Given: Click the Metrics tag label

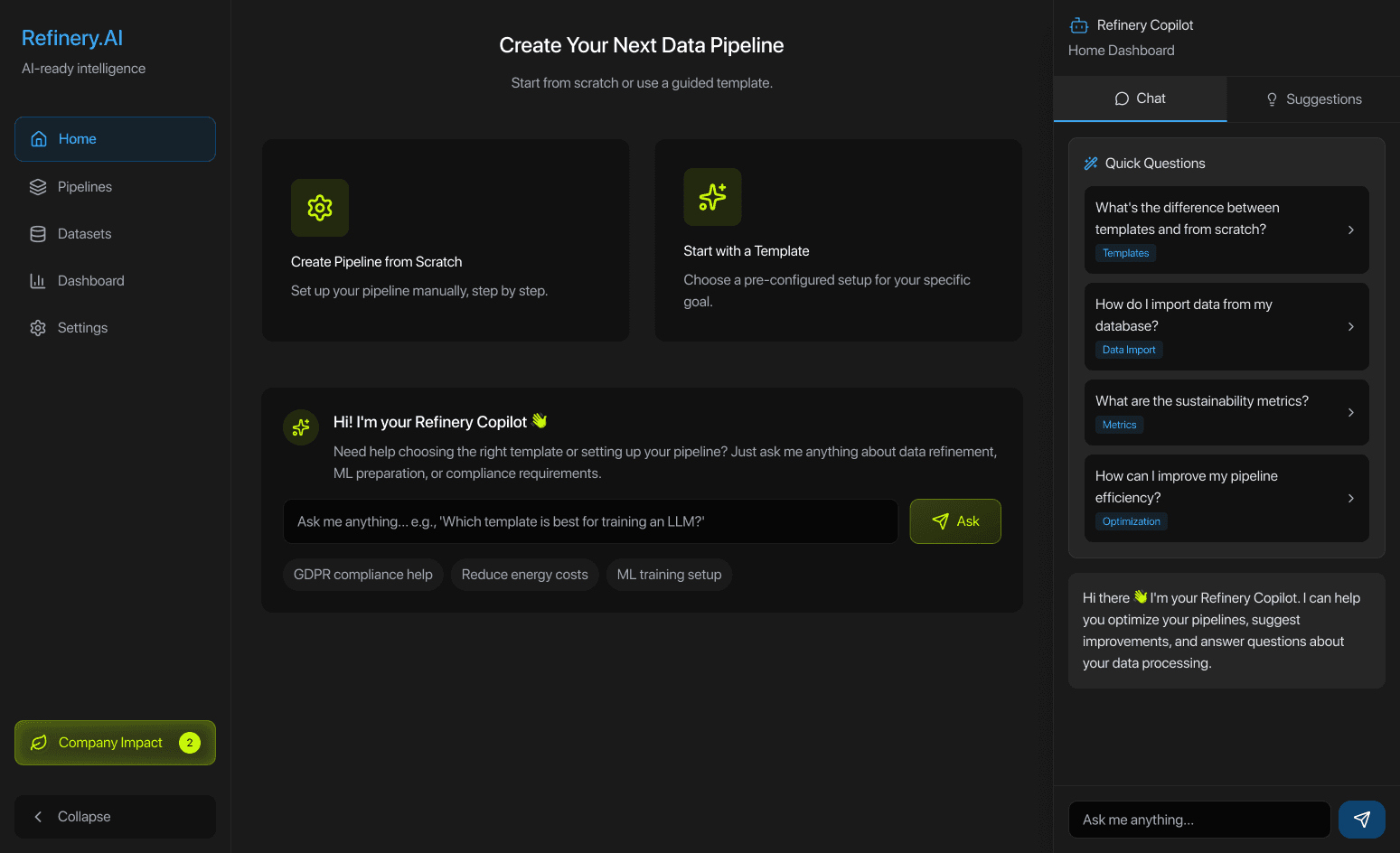Looking at the screenshot, I should point(1120,425).
